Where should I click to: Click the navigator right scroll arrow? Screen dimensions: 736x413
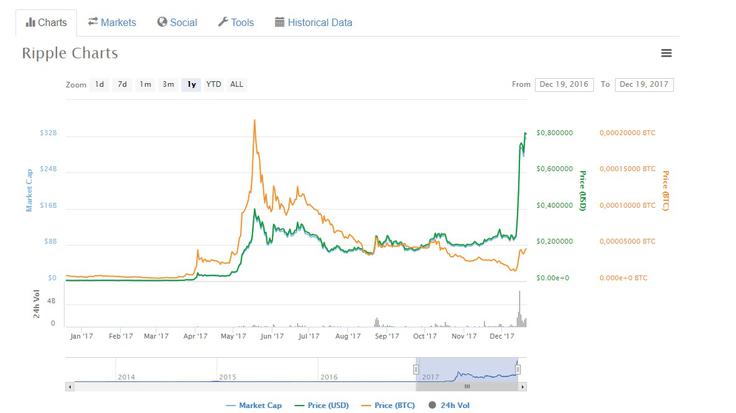522,387
